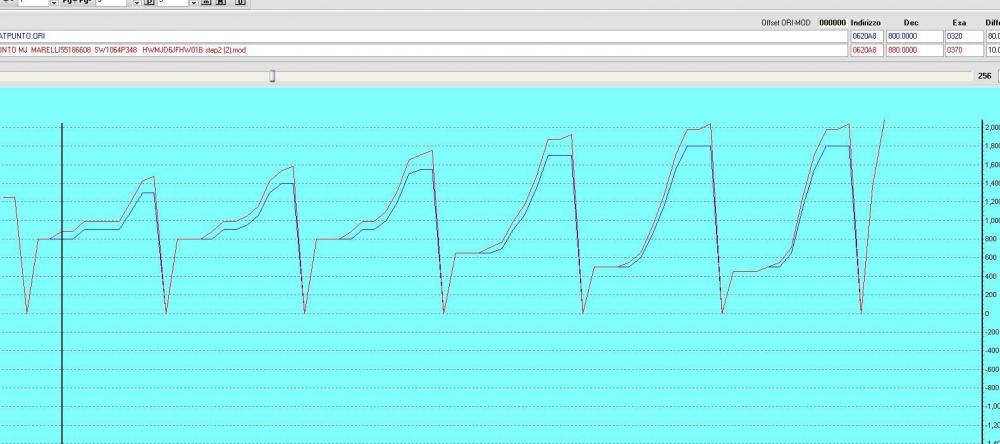Screen dimensions: 1000x444
Task: Click the Indirizzo column header
Action: [865, 22]
